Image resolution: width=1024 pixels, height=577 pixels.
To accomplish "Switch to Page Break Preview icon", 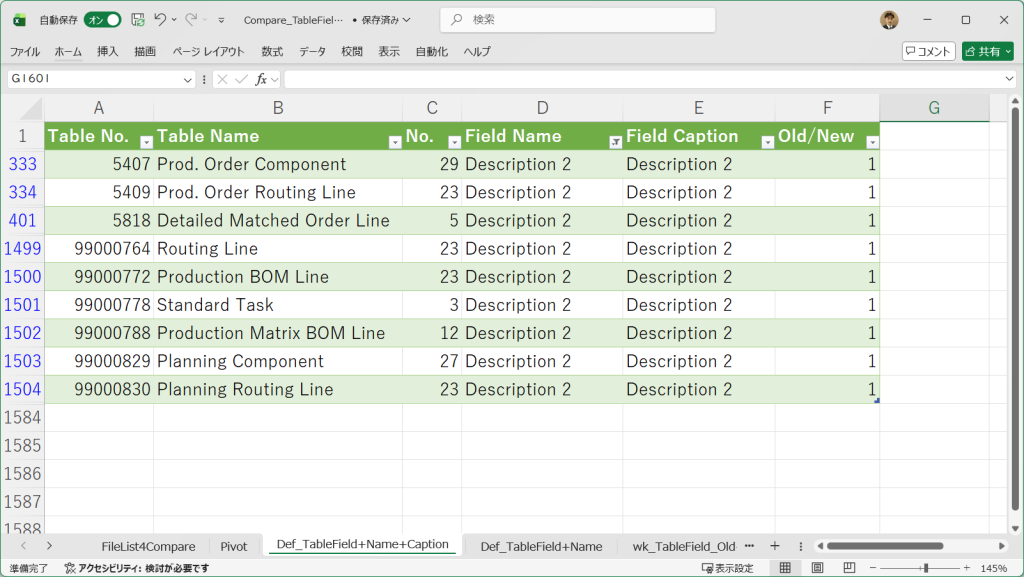I will pos(847,568).
